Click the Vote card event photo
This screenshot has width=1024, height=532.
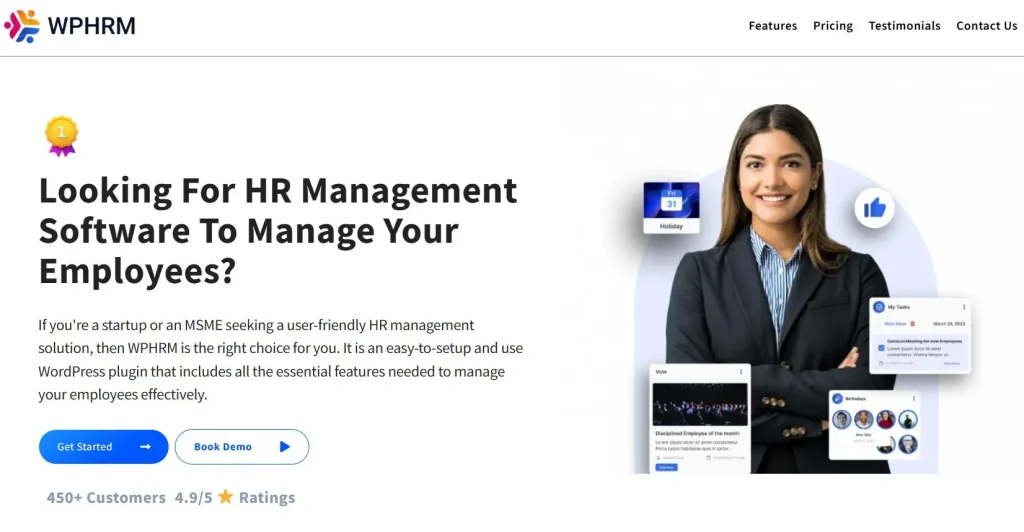[699, 404]
